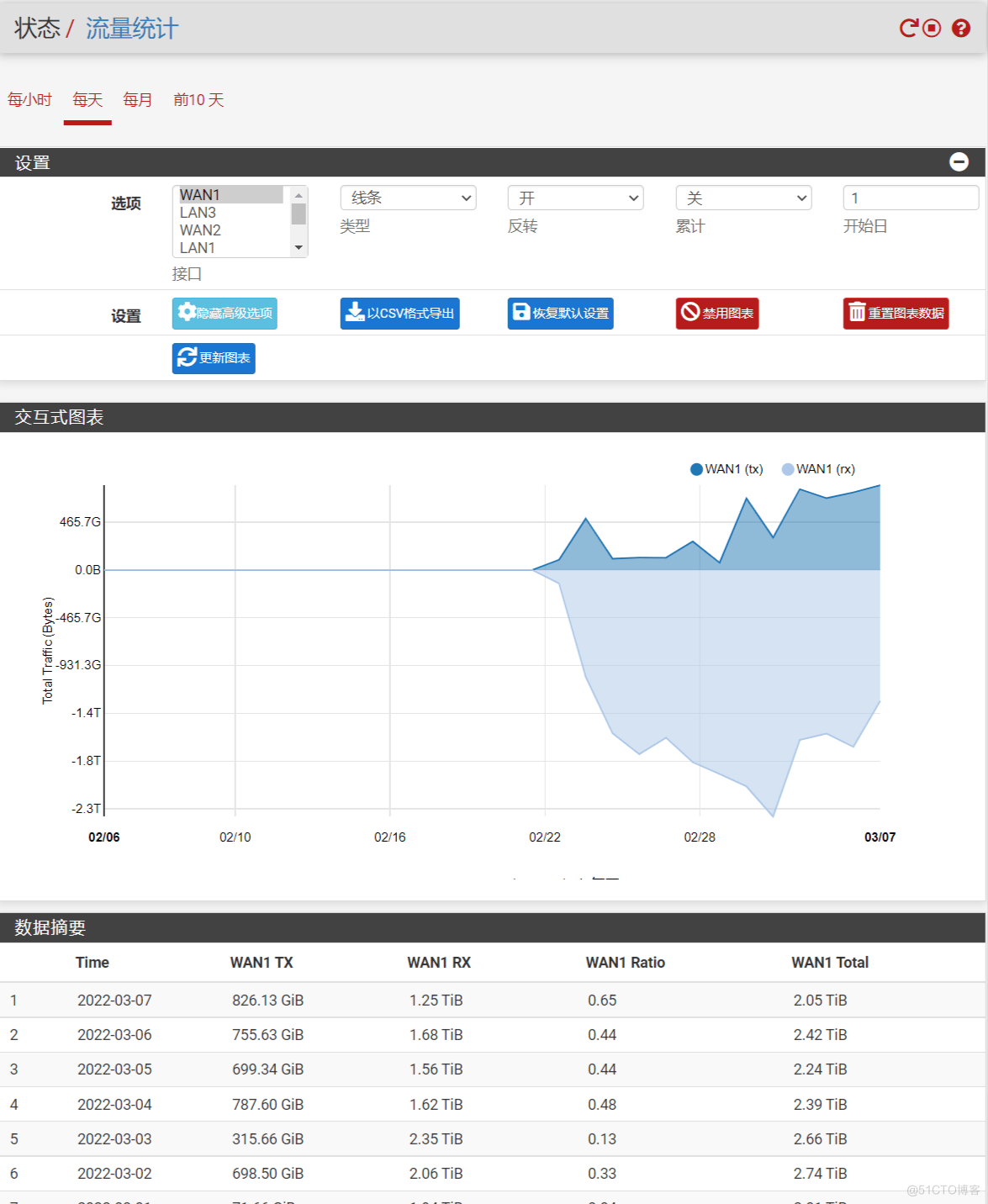
Task: Click the 826.13 GiB TX value
Action: 268,1001
